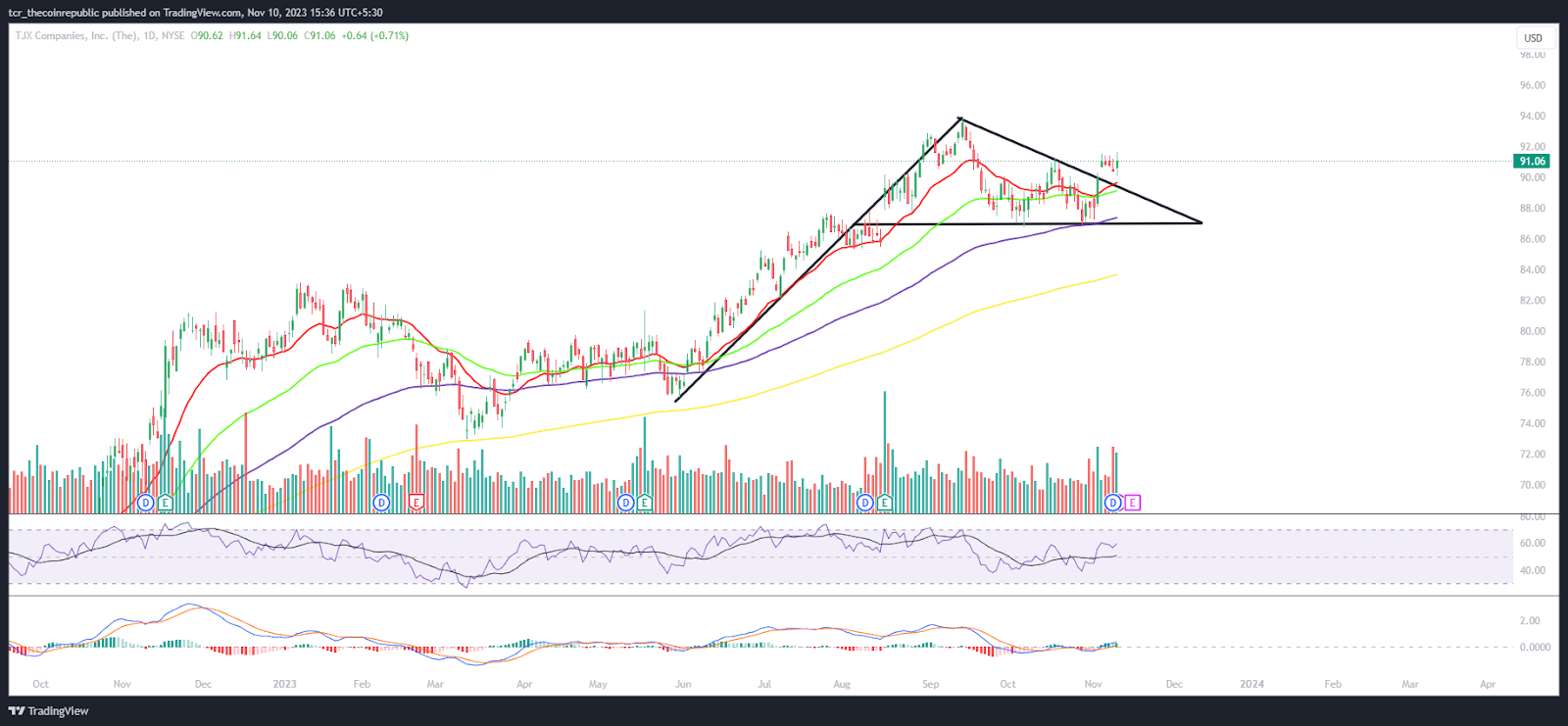This screenshot has width=1568, height=726.
Task: Open the red earnings marker before March 2023
Action: (416, 503)
